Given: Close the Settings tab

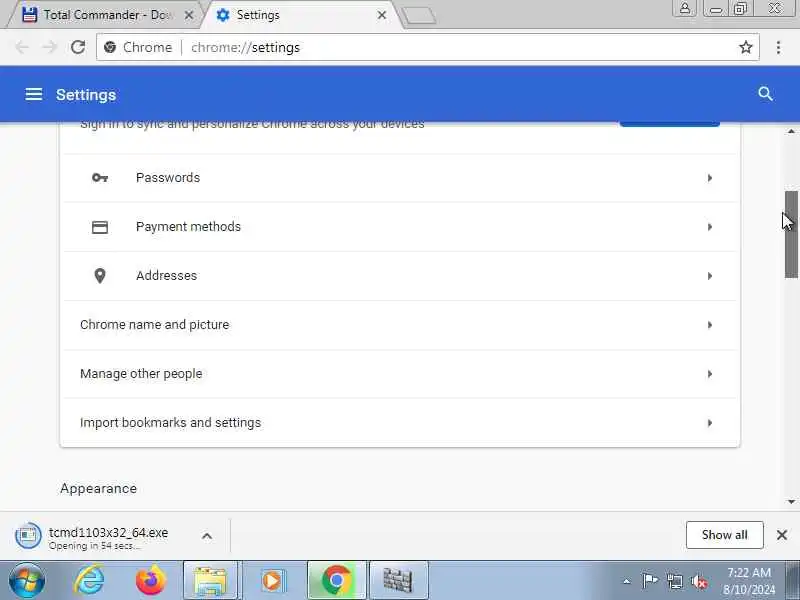Looking at the screenshot, I should pos(382,15).
